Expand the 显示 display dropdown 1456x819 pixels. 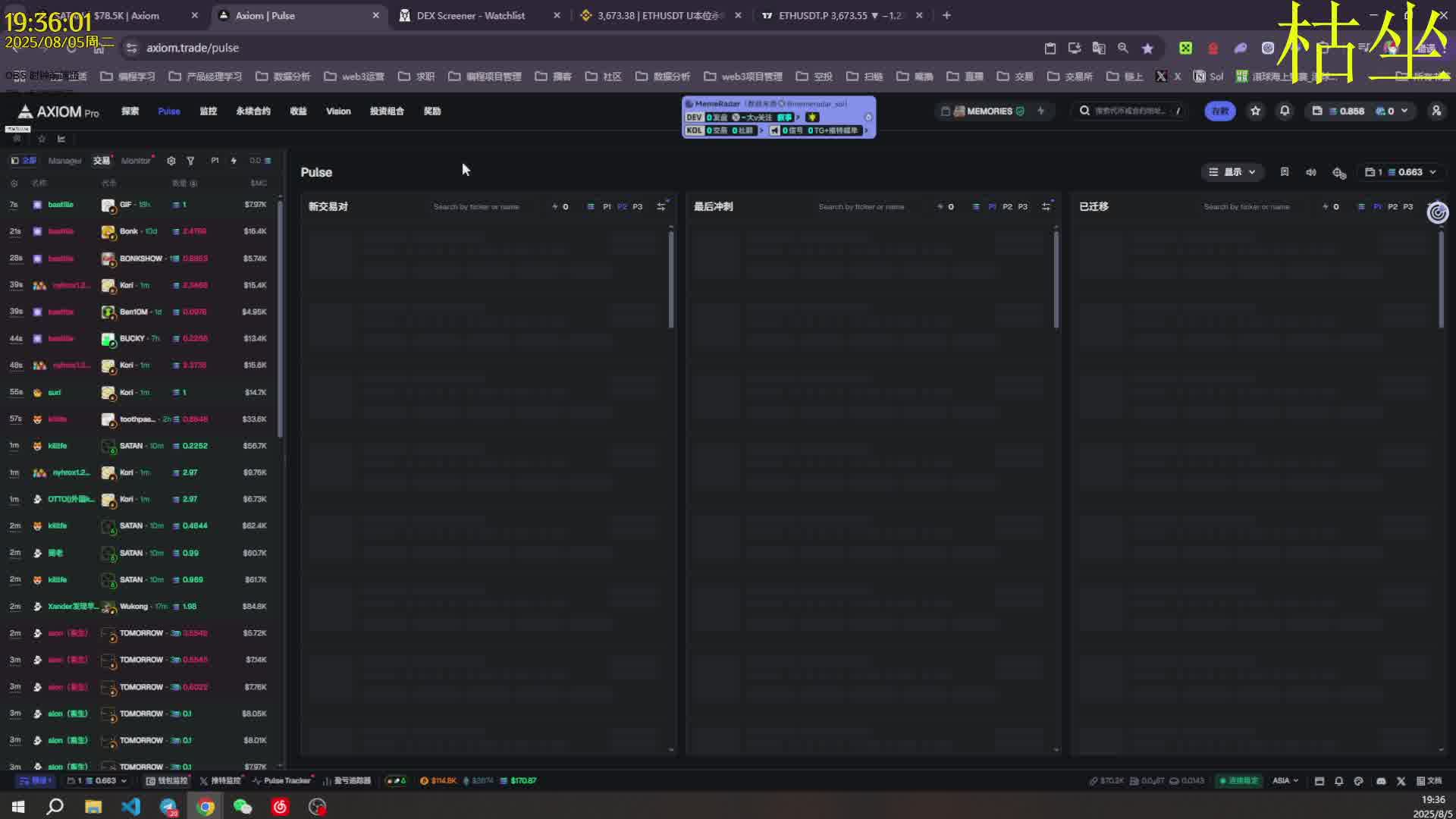pyautogui.click(x=1232, y=172)
